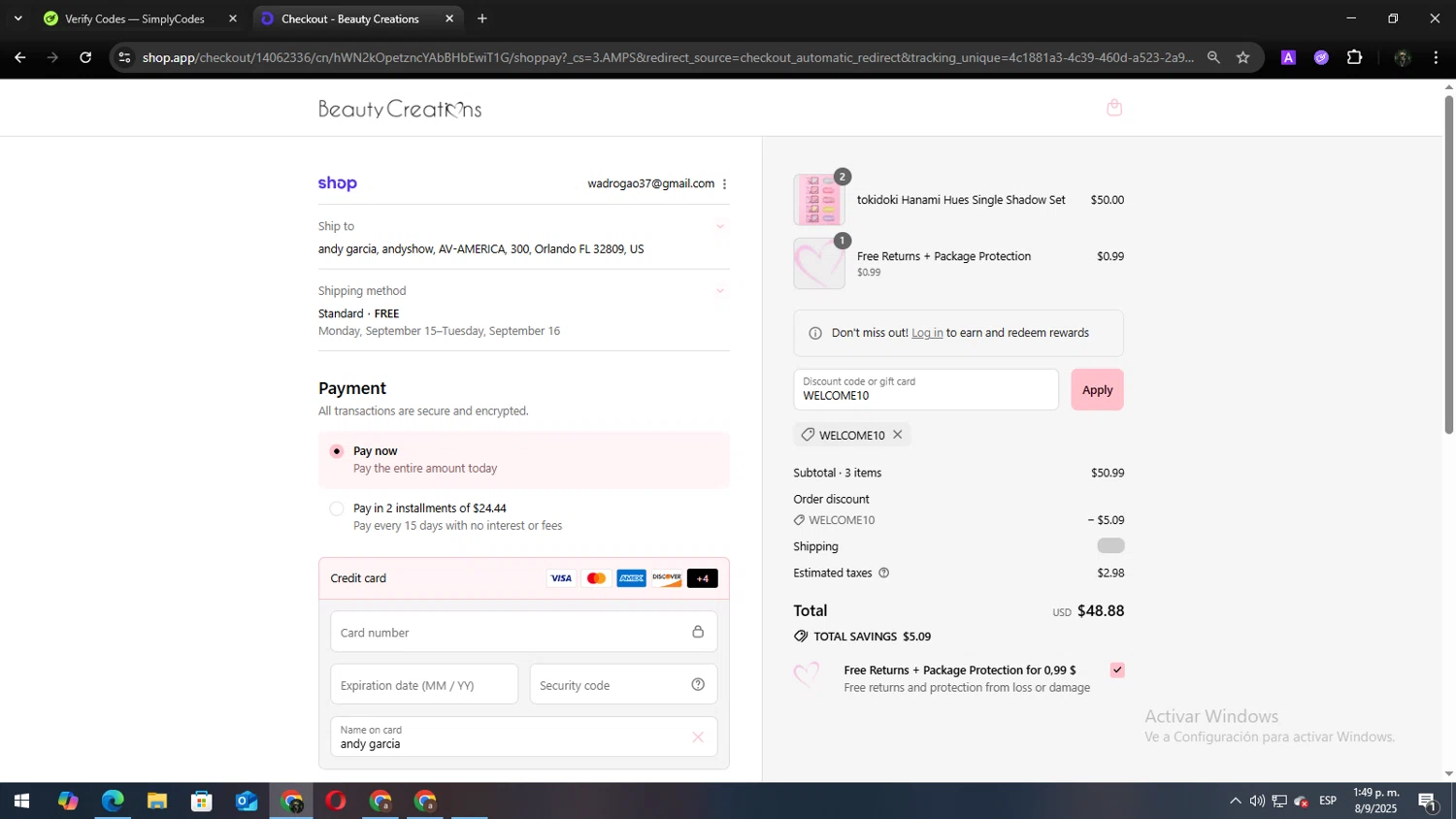The width and height of the screenshot is (1456, 819).
Task: Uncheck Free Returns + Package Protection
Action: pyautogui.click(x=1117, y=670)
